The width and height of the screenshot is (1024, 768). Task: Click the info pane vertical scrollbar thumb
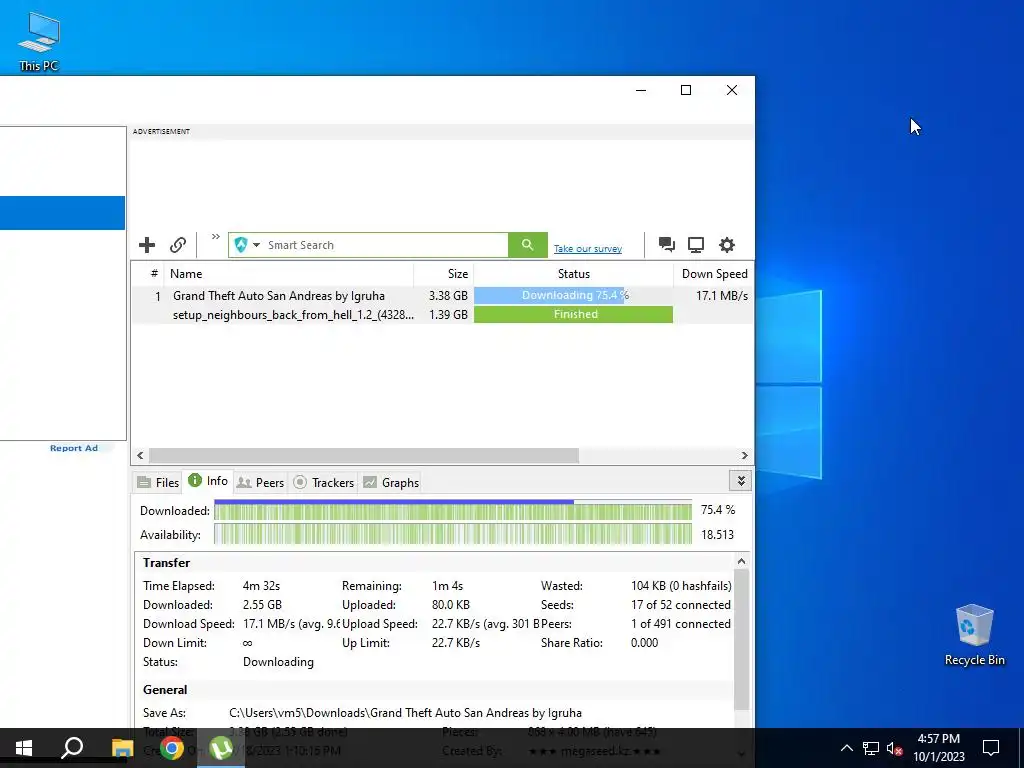pos(741,640)
